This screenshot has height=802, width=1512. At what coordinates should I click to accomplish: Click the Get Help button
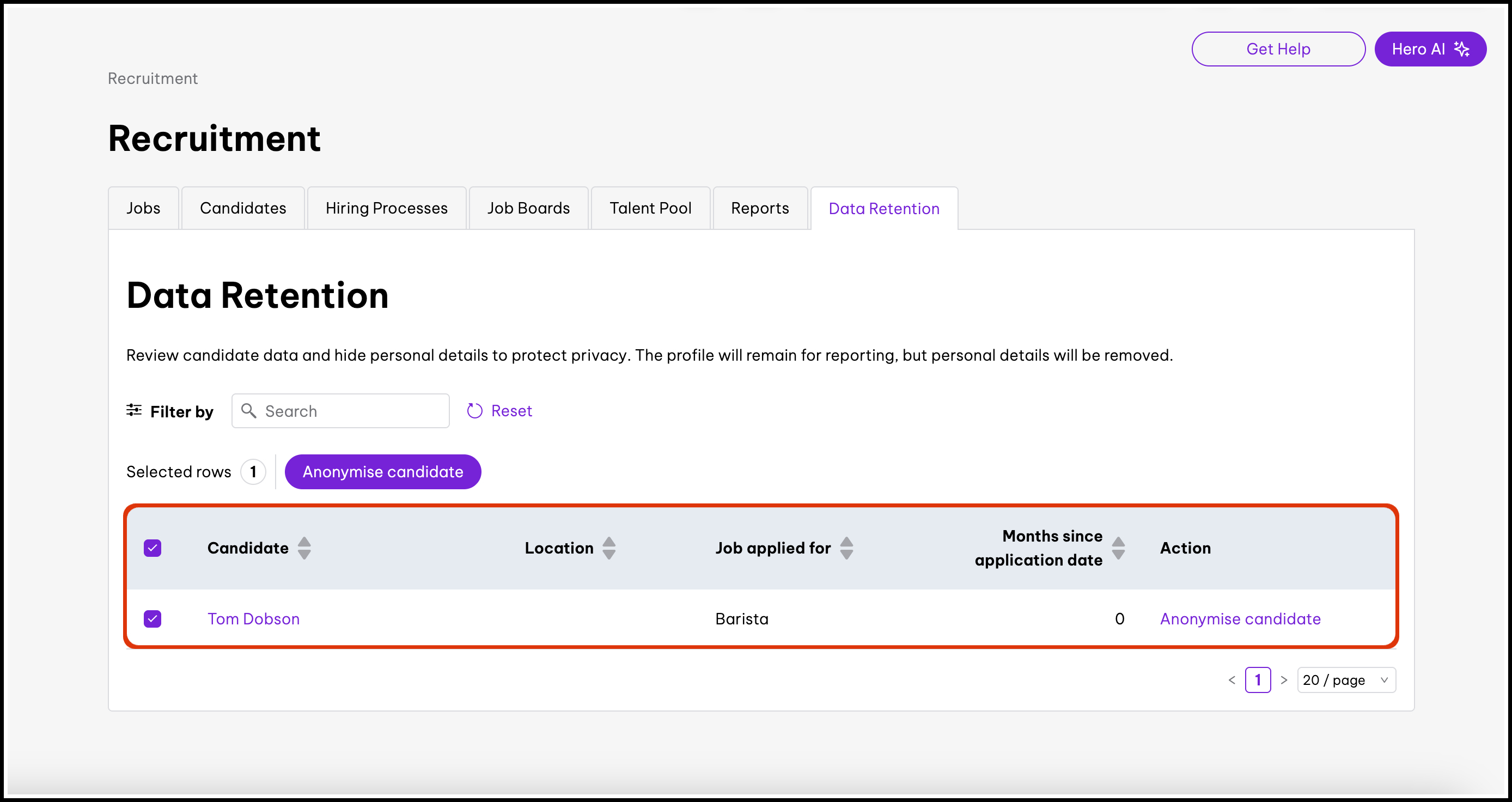click(1278, 50)
